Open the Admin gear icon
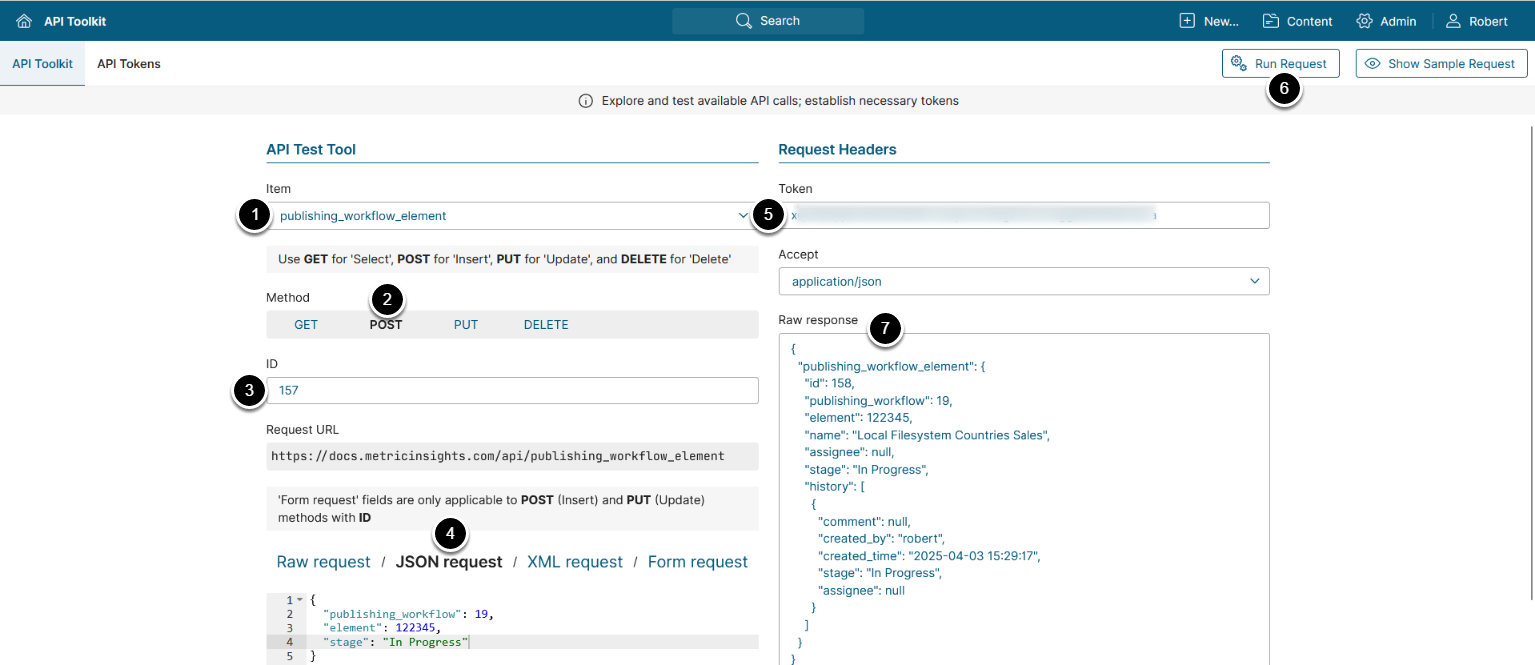Viewport: 1535px width, 665px height. [1364, 21]
